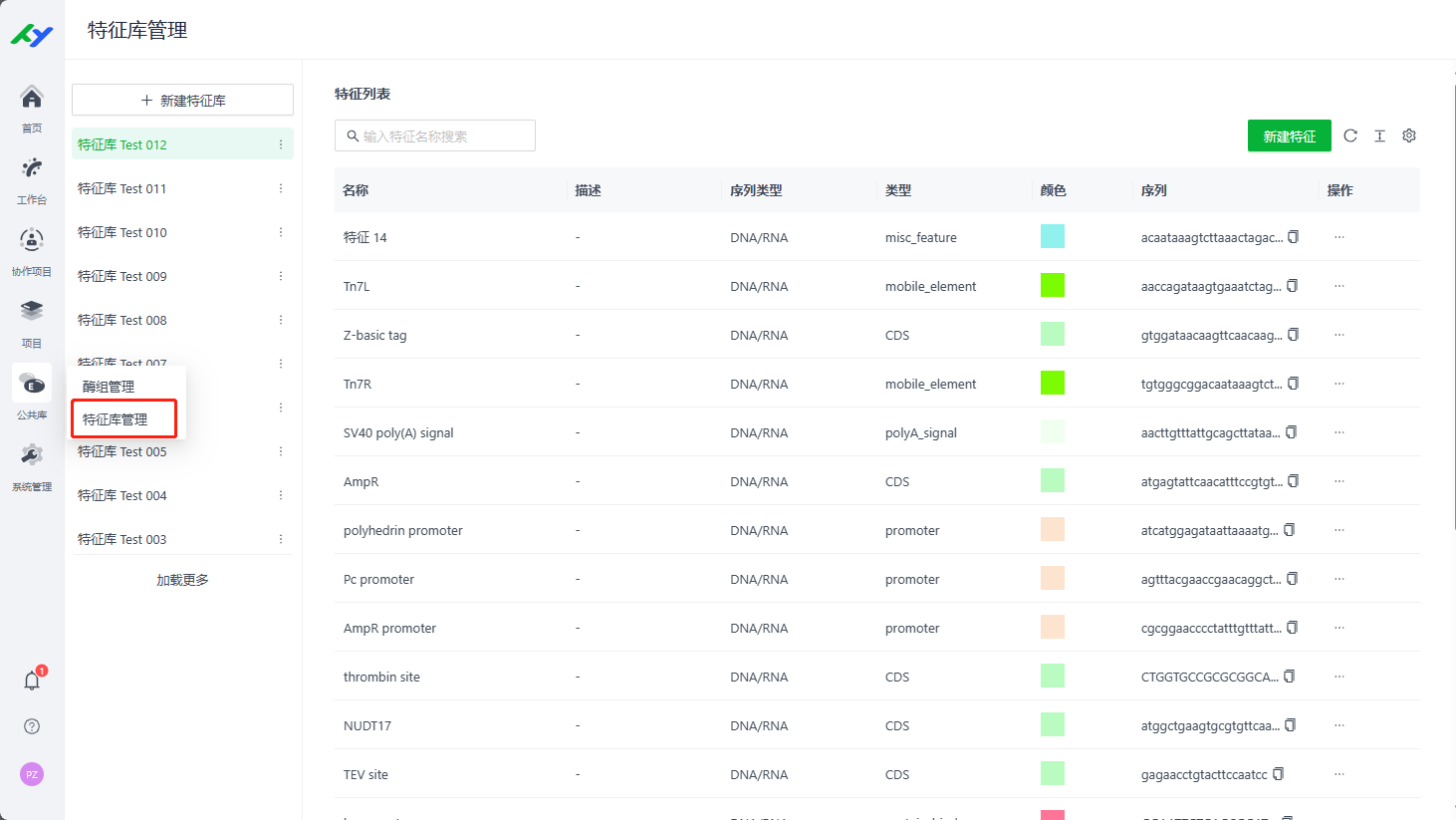The height and width of the screenshot is (820, 1456).
Task: Open table column settings gear icon
Action: pyautogui.click(x=1409, y=136)
